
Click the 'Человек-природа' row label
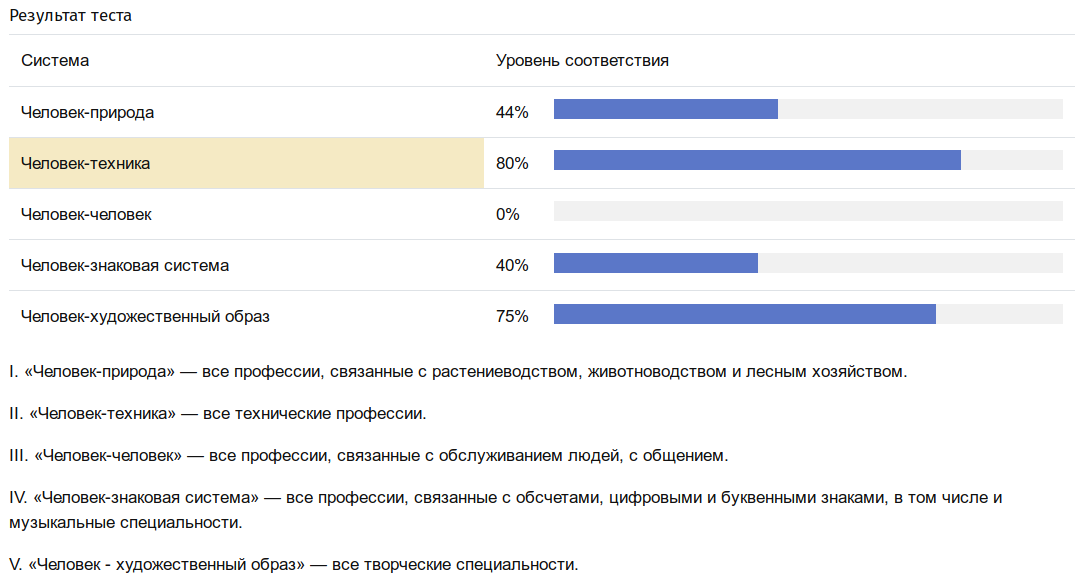point(87,112)
